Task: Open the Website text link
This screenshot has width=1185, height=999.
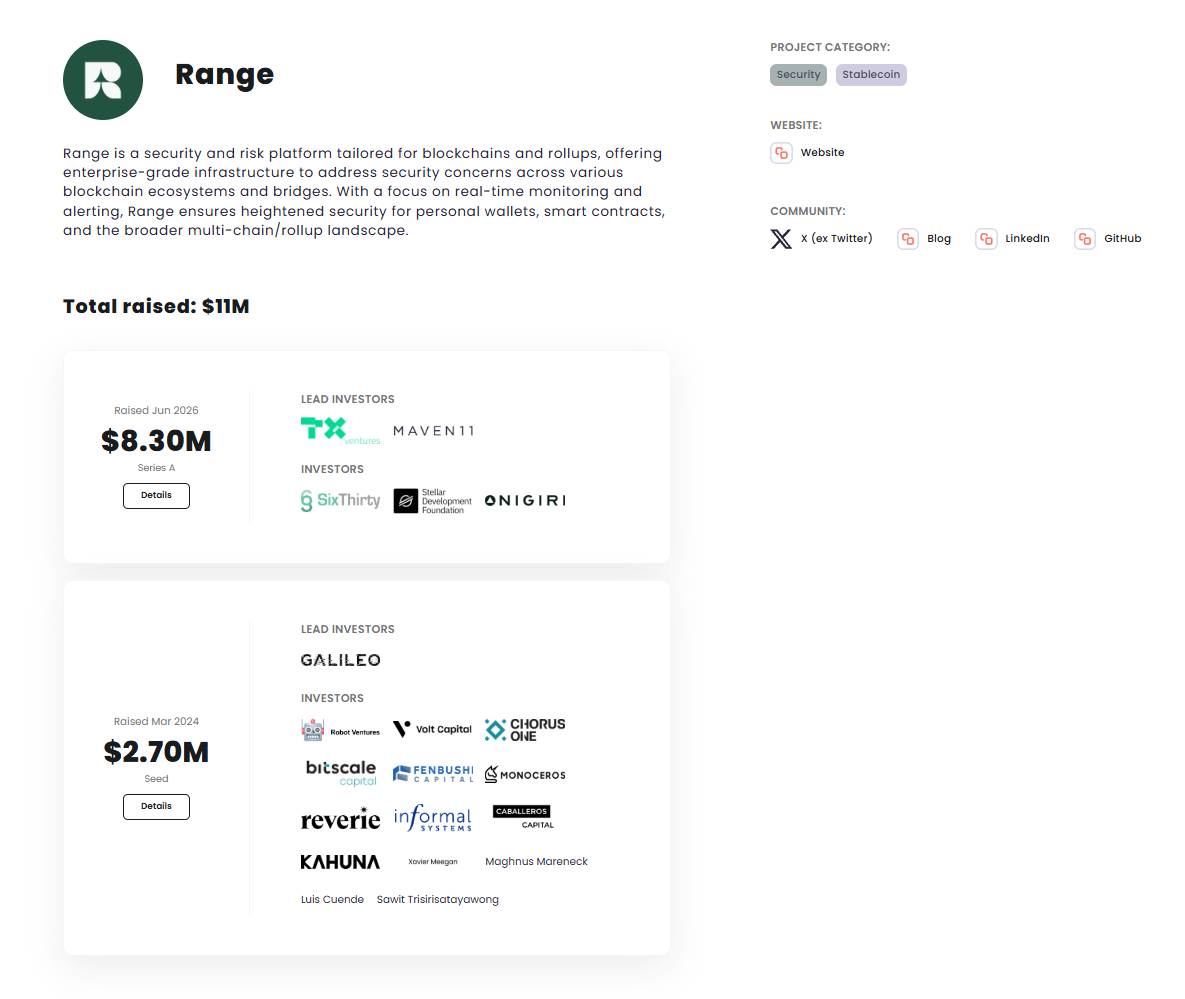Action: click(822, 153)
